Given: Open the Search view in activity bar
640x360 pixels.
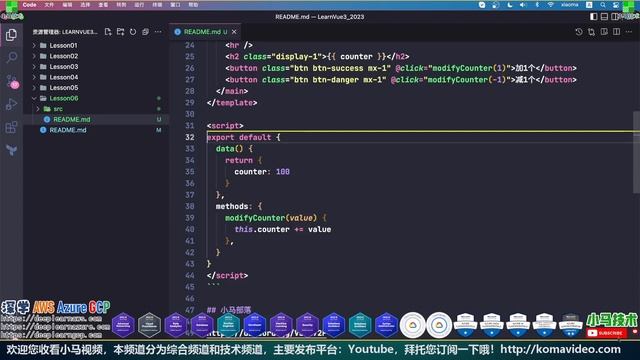Looking at the screenshot, I should coord(11,57).
